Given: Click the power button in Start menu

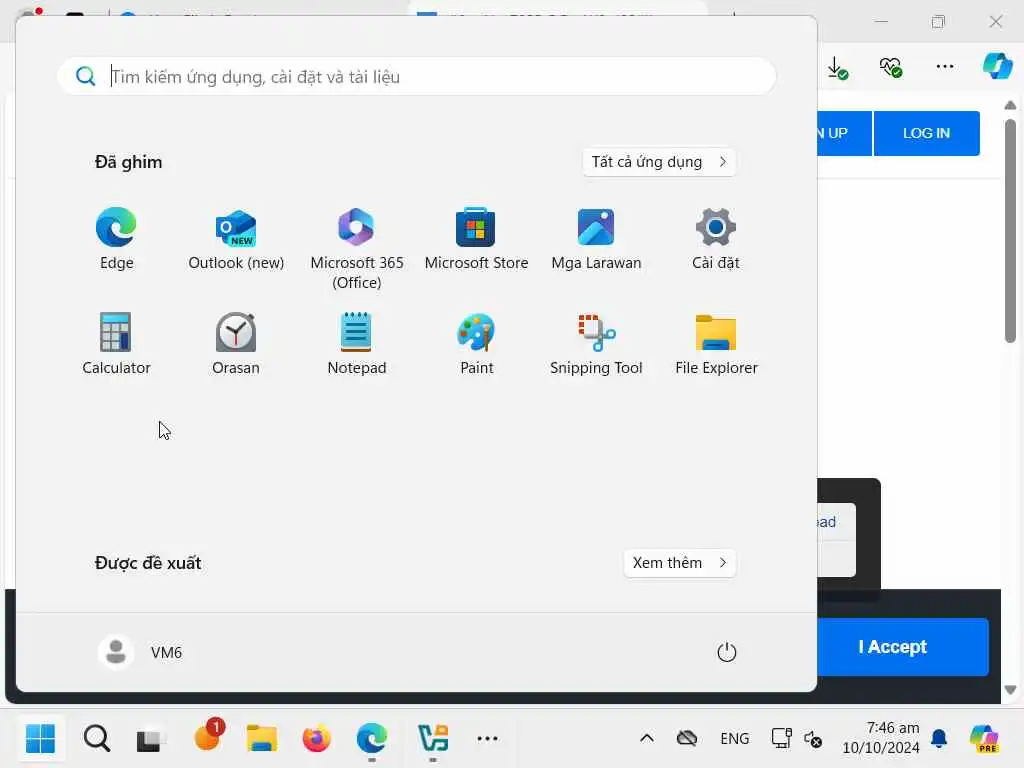Looking at the screenshot, I should click(x=726, y=652).
